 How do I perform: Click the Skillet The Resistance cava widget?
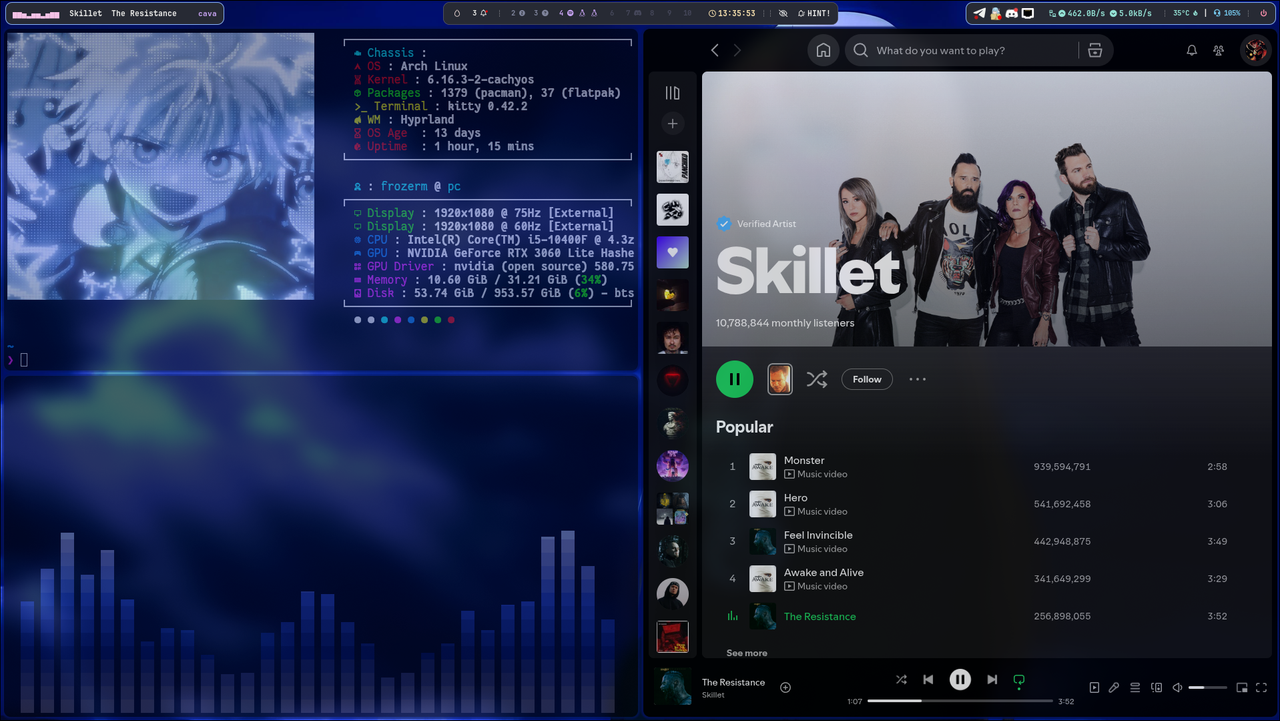pos(114,13)
